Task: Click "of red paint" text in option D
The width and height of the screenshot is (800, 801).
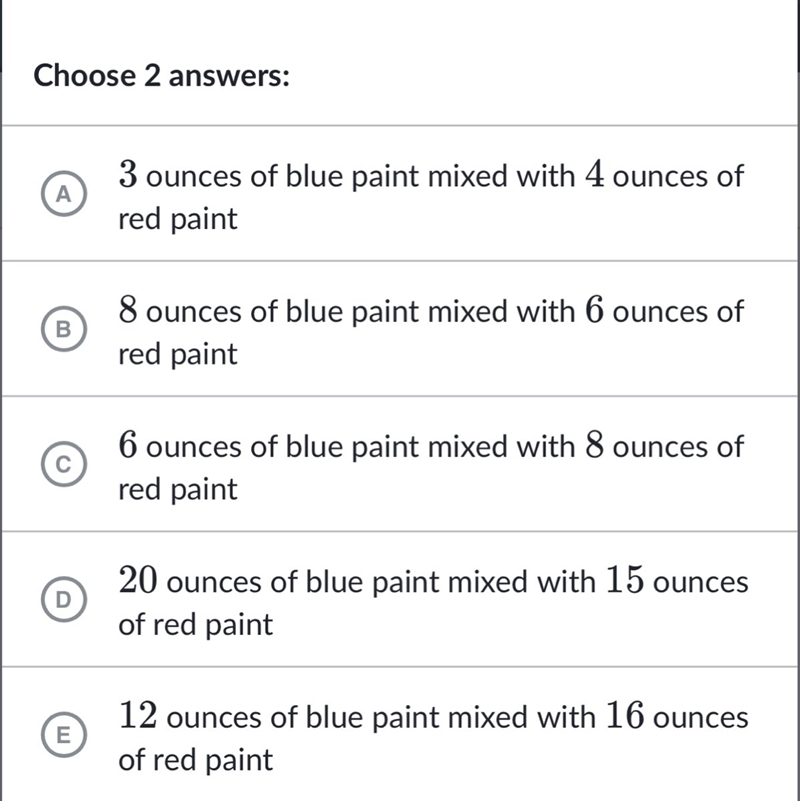Action: pos(196,625)
